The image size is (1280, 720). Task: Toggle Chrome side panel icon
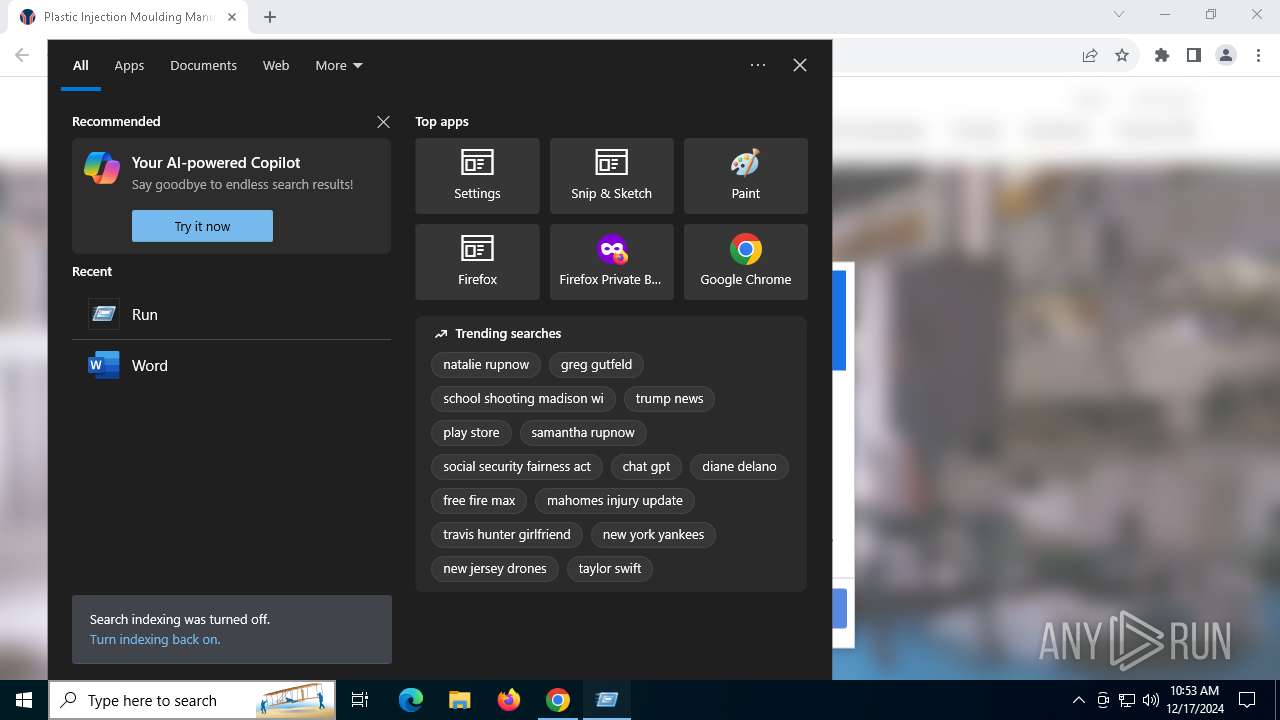(x=1194, y=56)
